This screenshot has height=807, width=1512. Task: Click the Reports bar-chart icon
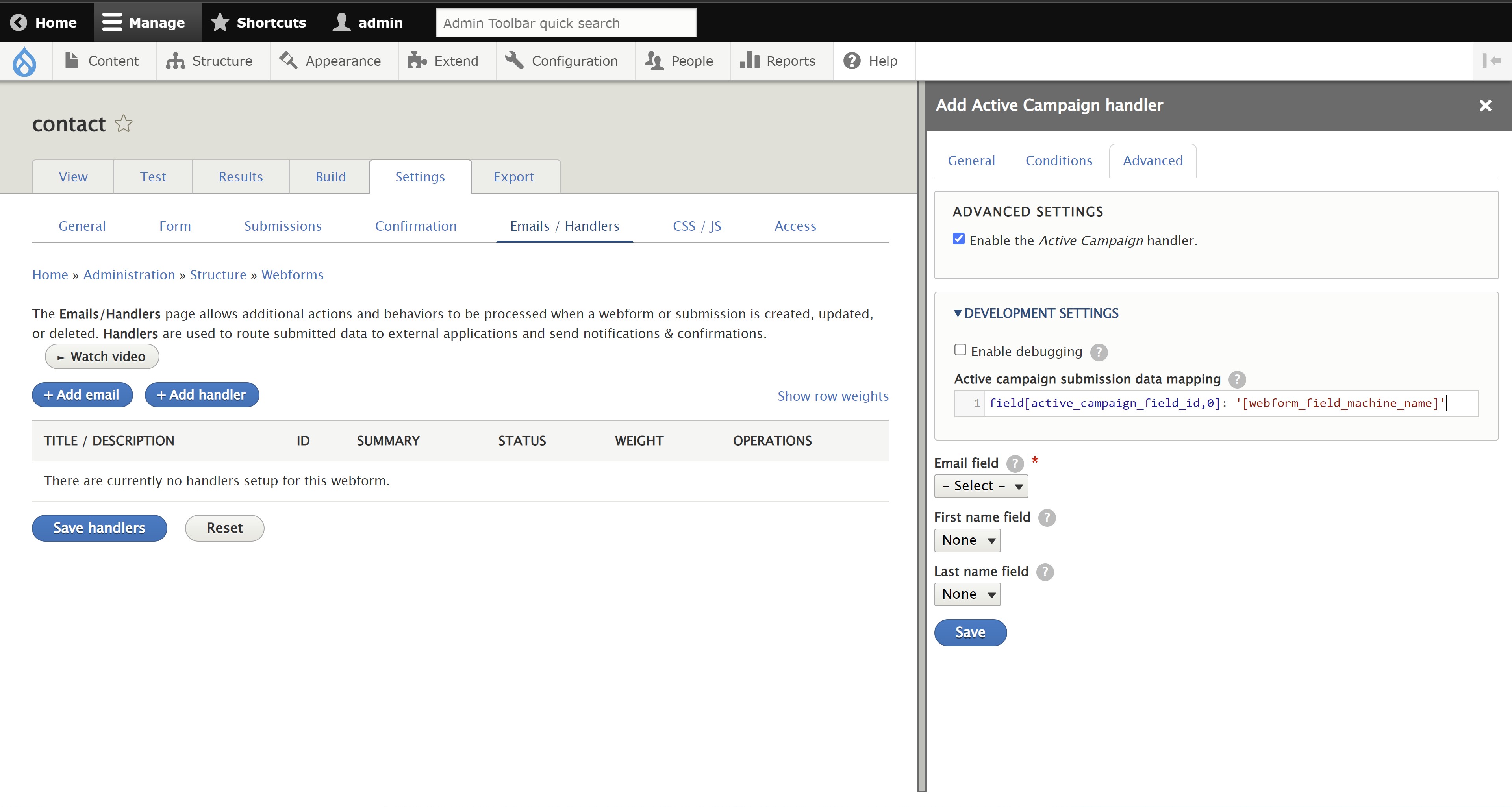[x=750, y=61]
